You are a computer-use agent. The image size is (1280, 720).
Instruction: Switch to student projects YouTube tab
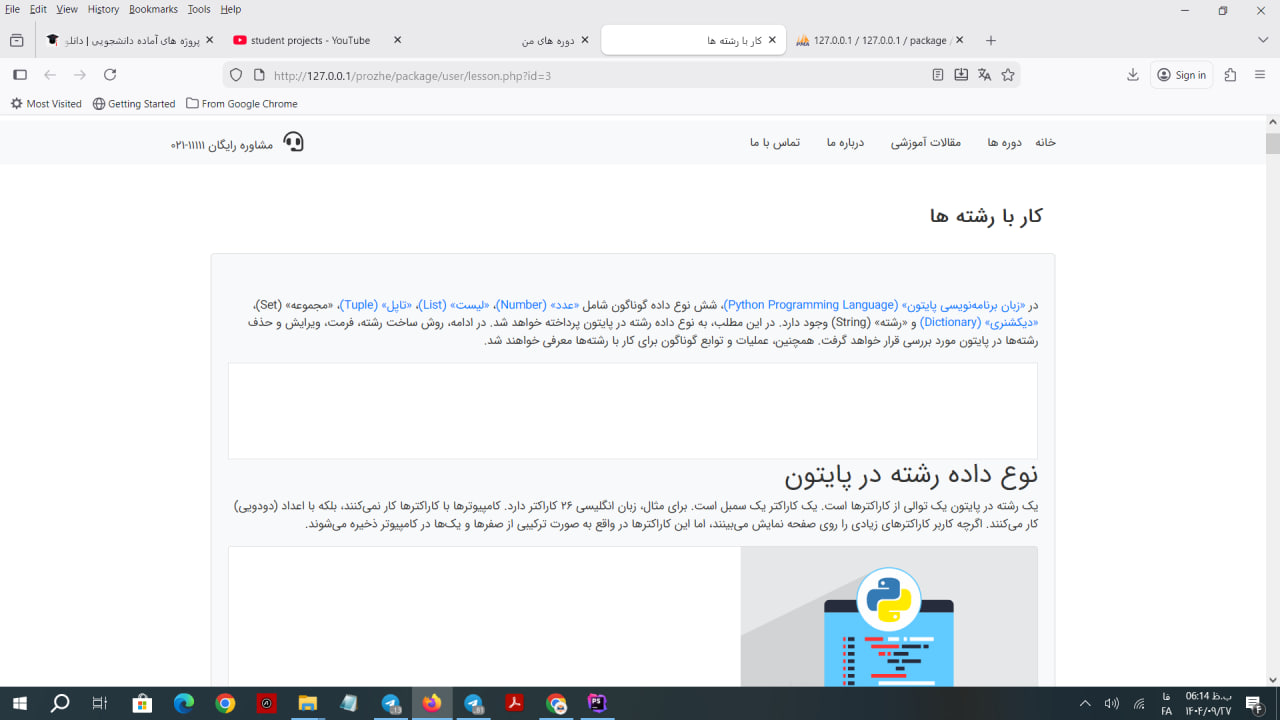310,40
